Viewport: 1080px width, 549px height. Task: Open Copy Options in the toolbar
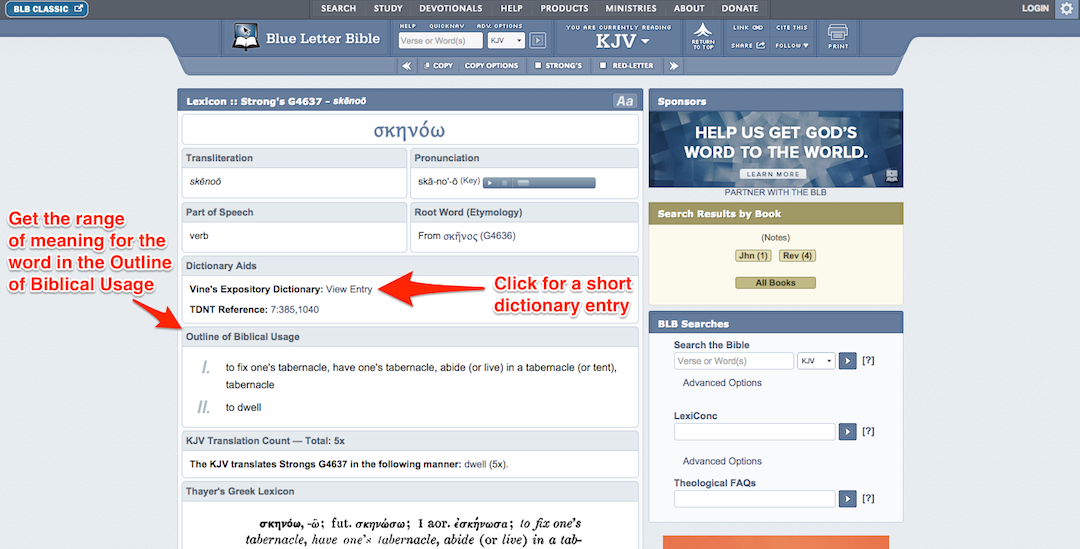[491, 65]
